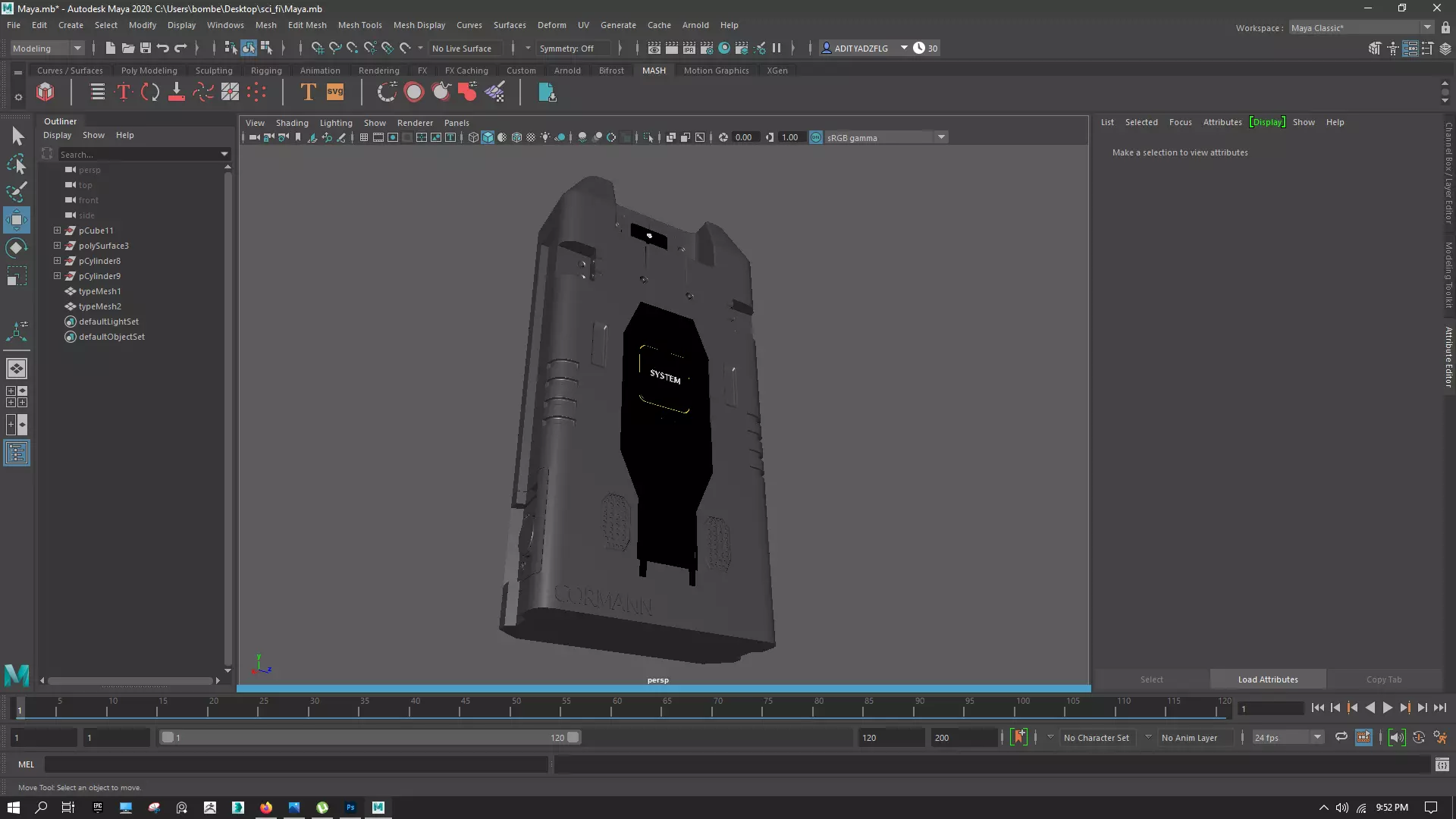Click the Undo arrow icon
The width and height of the screenshot is (1456, 819).
(x=162, y=48)
